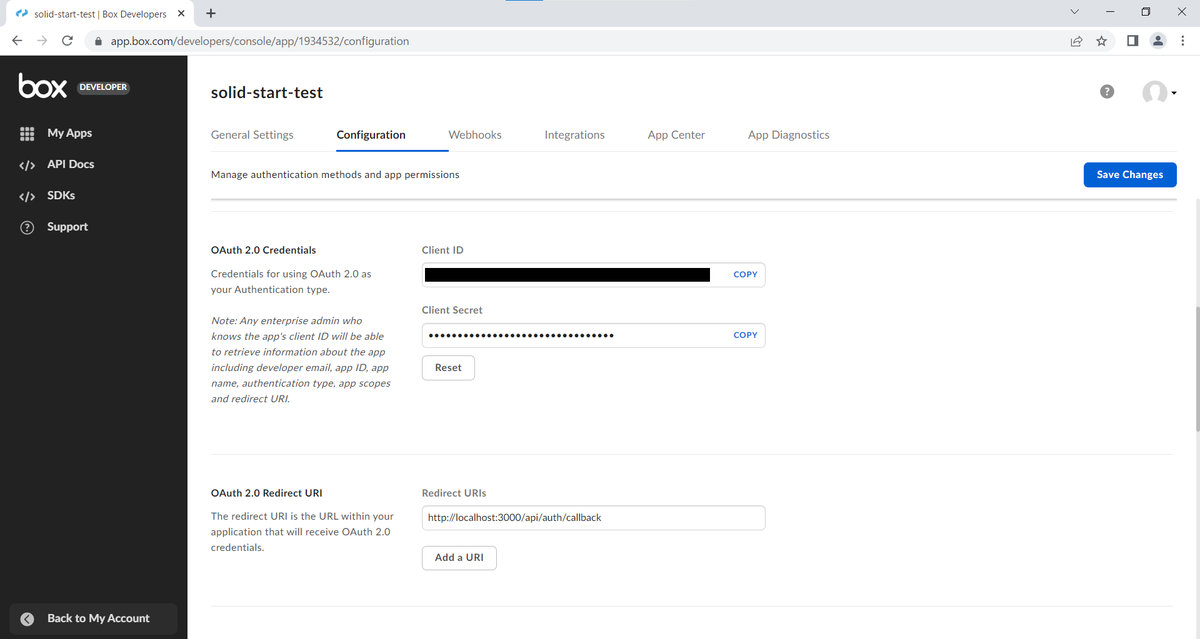Open SDKs in sidebar
Screen dimensions: 1200x639
pyautogui.click(x=61, y=195)
